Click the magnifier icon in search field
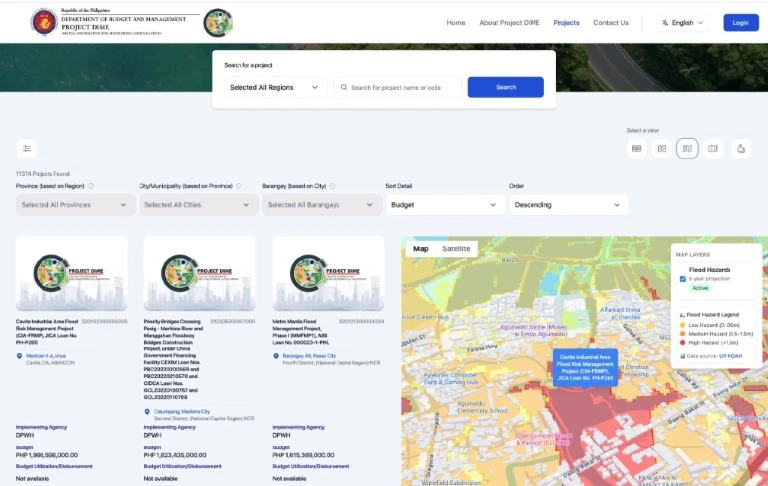 tap(344, 87)
